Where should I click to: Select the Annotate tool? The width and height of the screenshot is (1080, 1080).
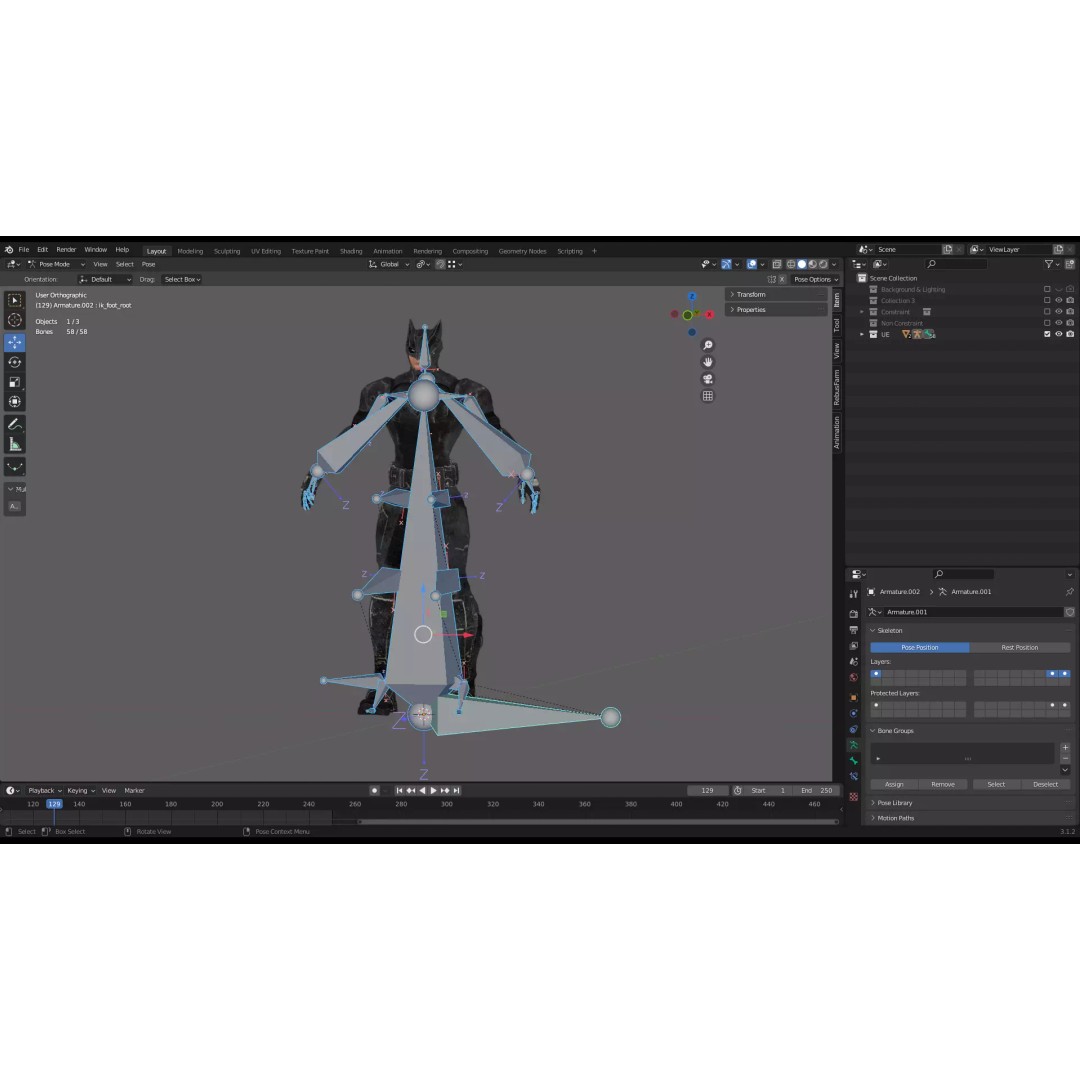pyautogui.click(x=14, y=424)
